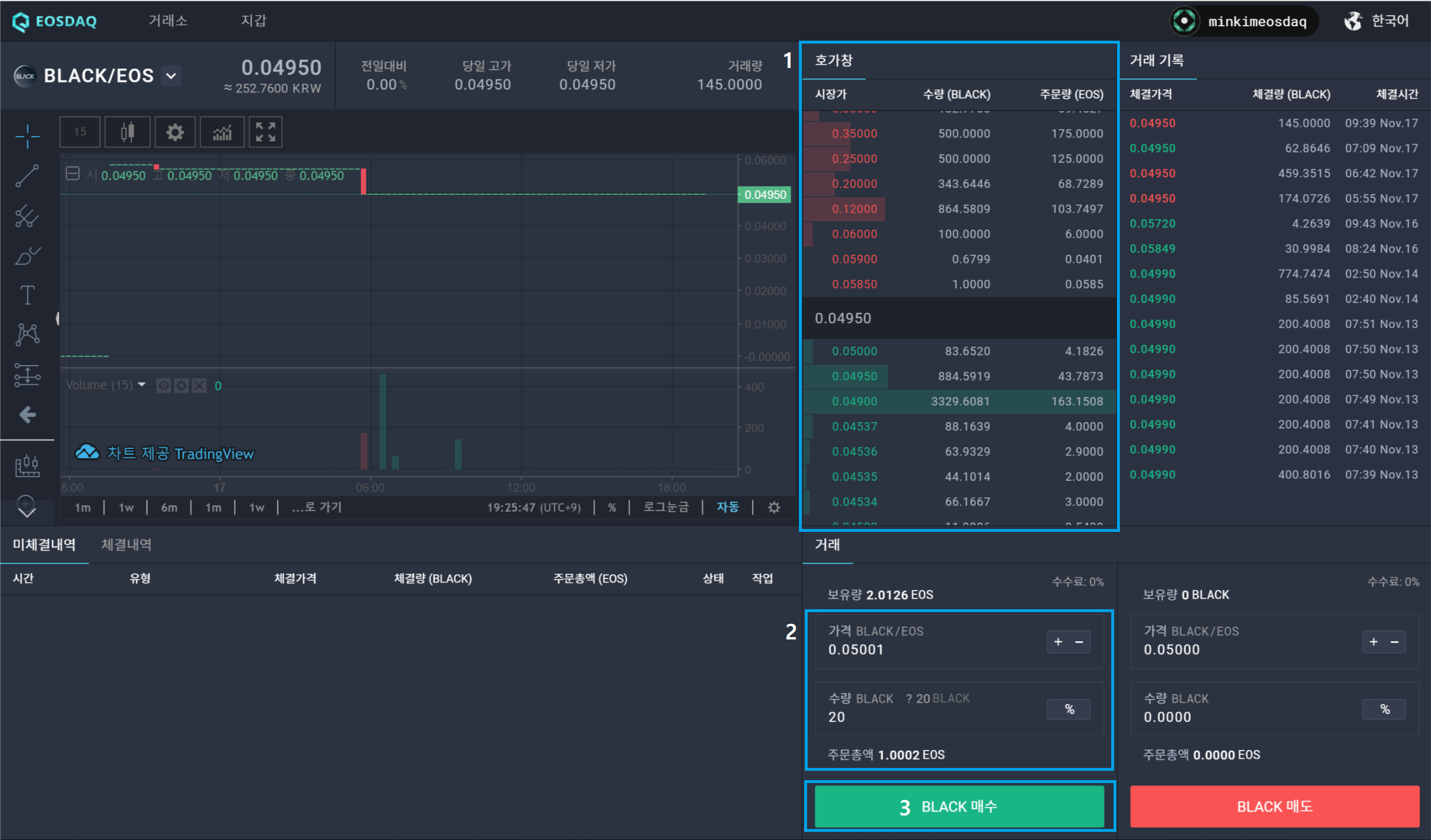1431x840 pixels.
Task: Open the Volume (15) indicator dropdown
Action: pos(142,385)
